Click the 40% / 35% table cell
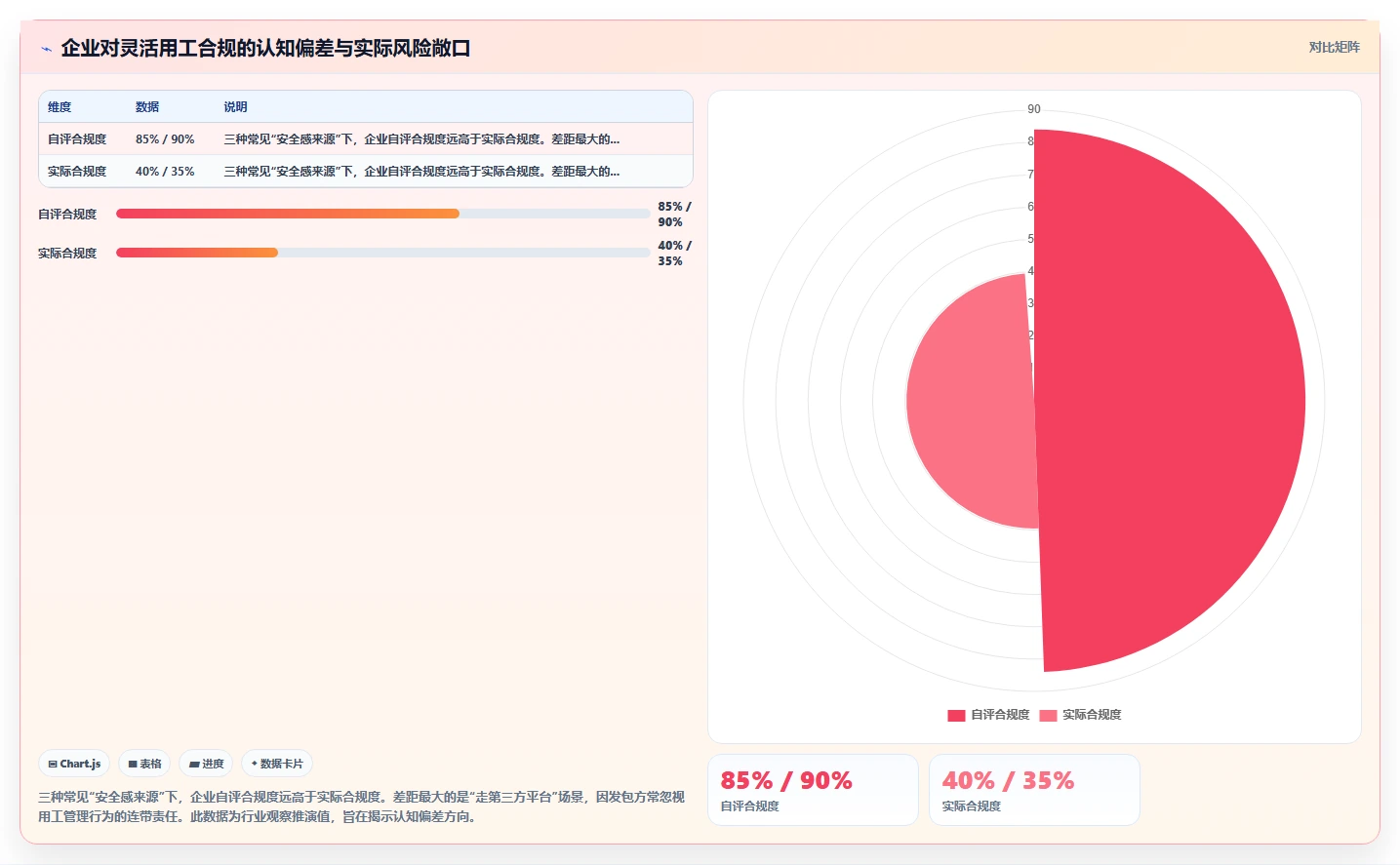1400x865 pixels. [x=165, y=172]
